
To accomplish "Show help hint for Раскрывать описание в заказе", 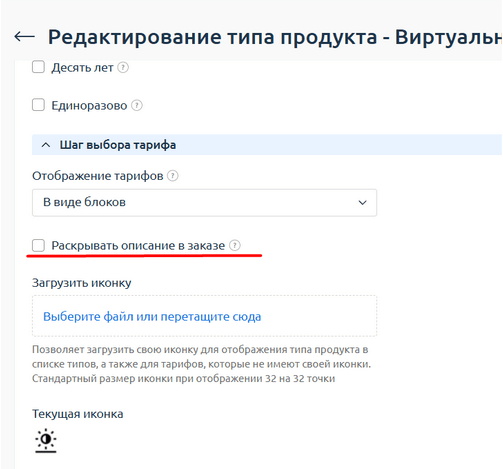I will pyautogui.click(x=235, y=245).
